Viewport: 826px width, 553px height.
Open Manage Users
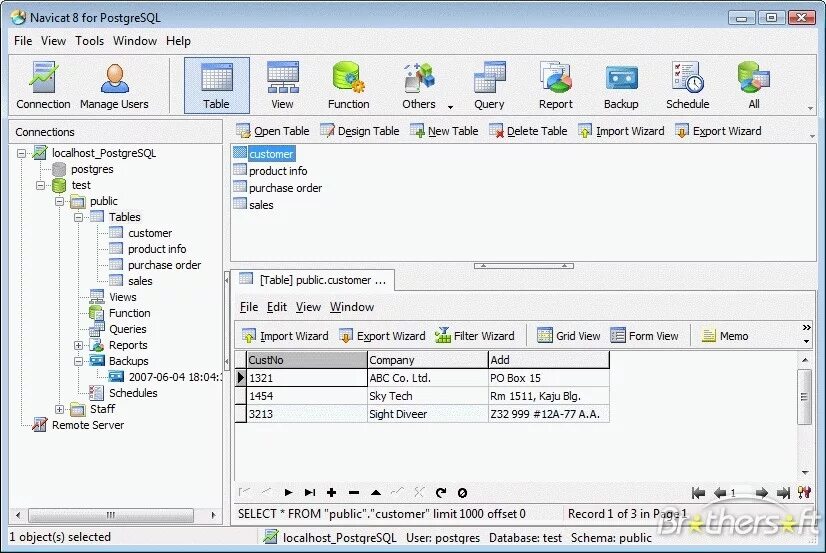[x=114, y=85]
